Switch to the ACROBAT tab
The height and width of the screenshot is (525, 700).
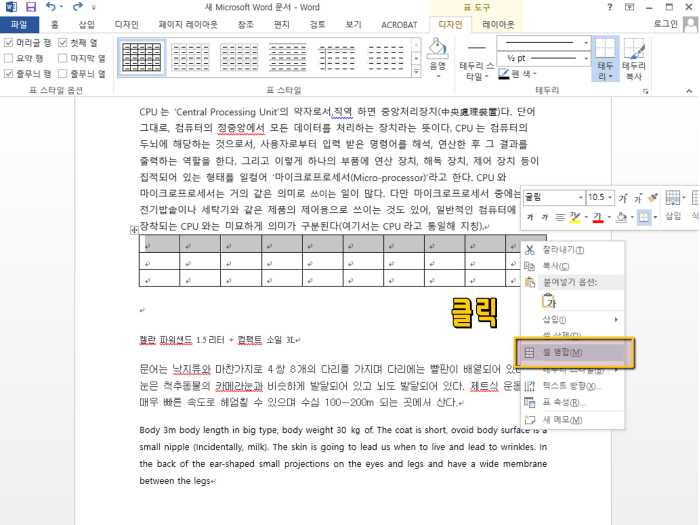coord(399,25)
